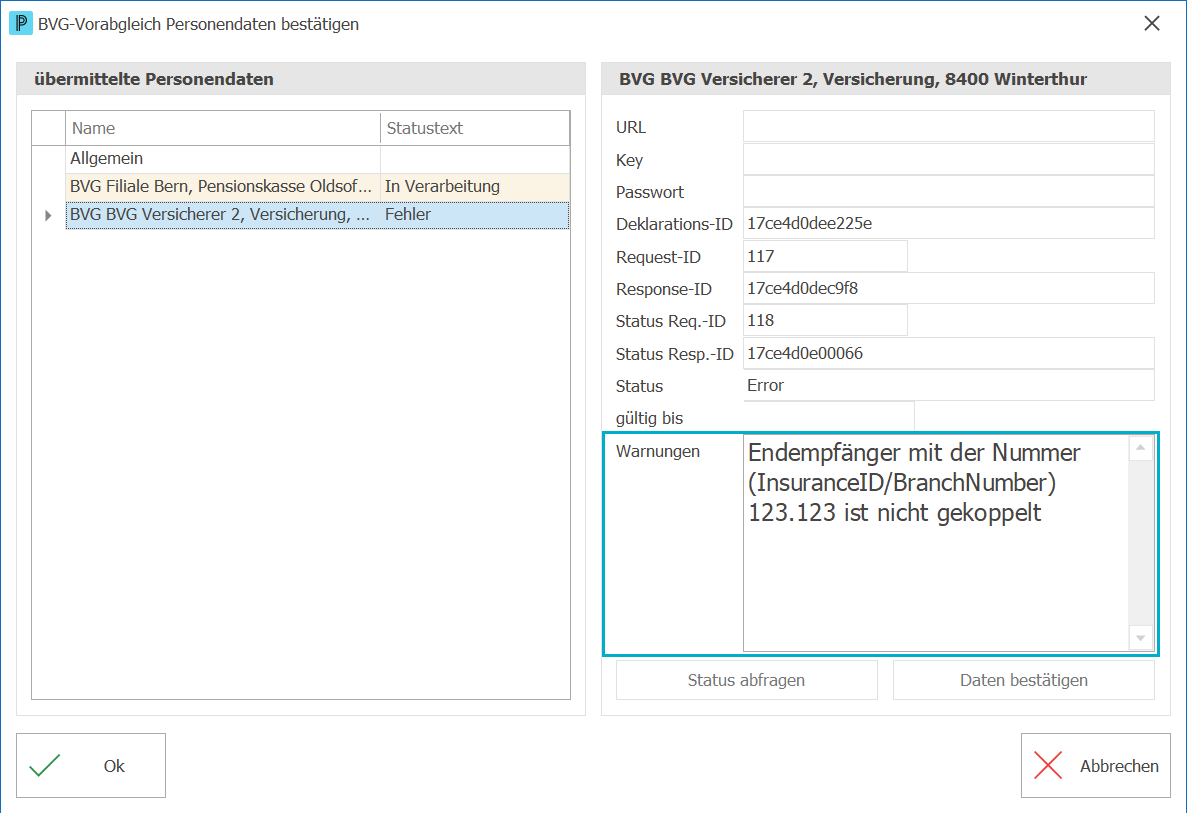The image size is (1187, 813).
Task: Click the empty status cell in the Allgemein row
Action: 475,158
